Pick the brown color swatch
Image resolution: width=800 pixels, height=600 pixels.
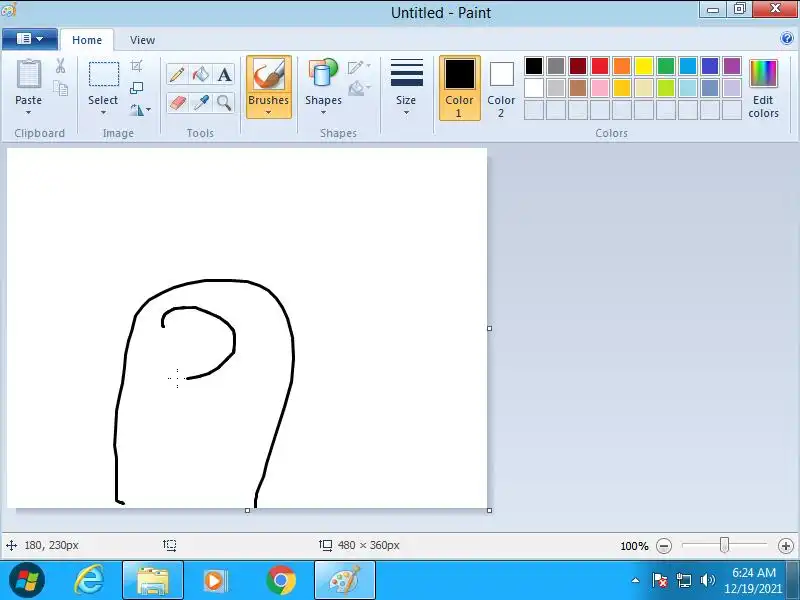(x=578, y=88)
